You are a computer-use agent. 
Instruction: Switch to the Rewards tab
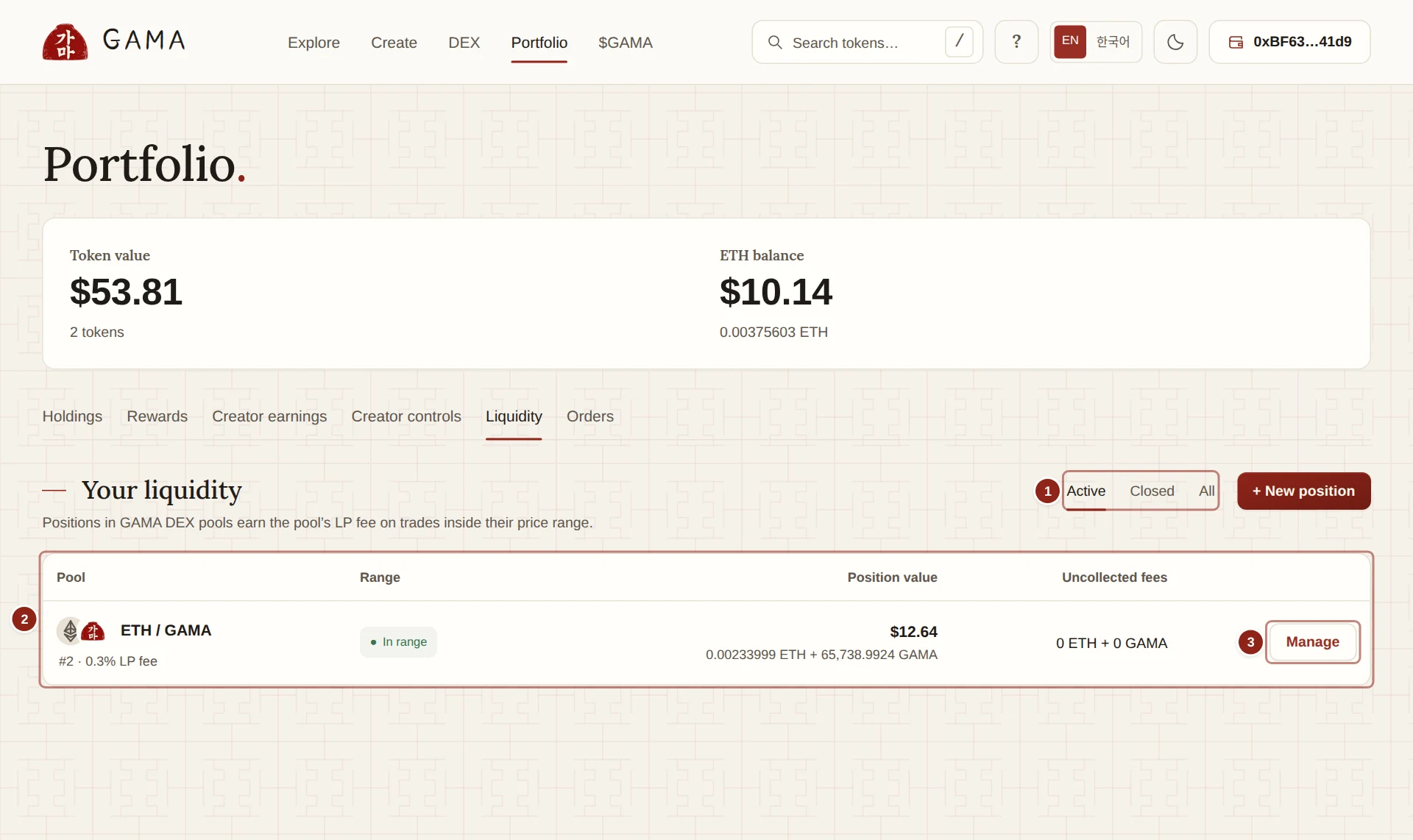[x=157, y=416]
